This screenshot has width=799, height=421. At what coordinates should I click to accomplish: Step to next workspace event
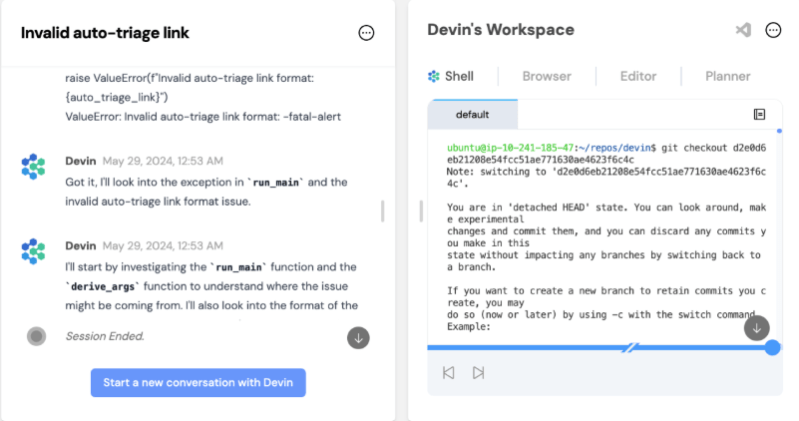[x=479, y=372]
